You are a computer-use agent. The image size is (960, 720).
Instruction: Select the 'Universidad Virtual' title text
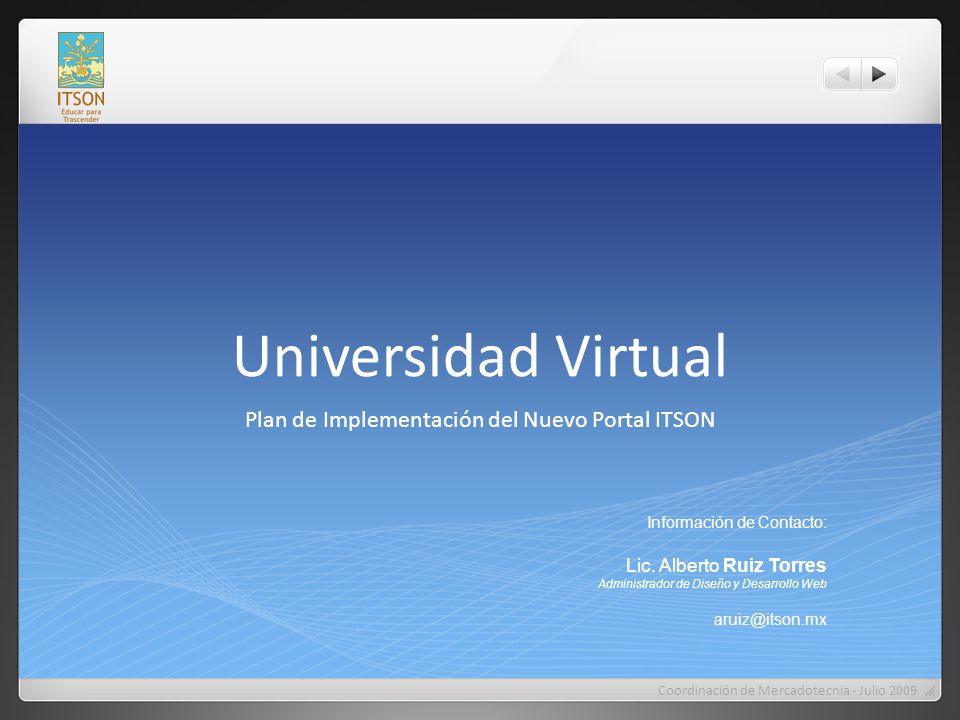click(479, 356)
